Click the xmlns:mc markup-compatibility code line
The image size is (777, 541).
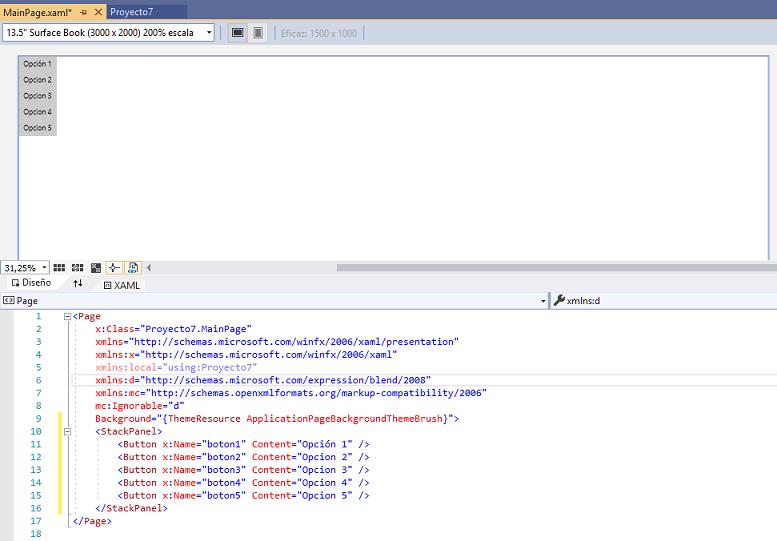point(291,393)
